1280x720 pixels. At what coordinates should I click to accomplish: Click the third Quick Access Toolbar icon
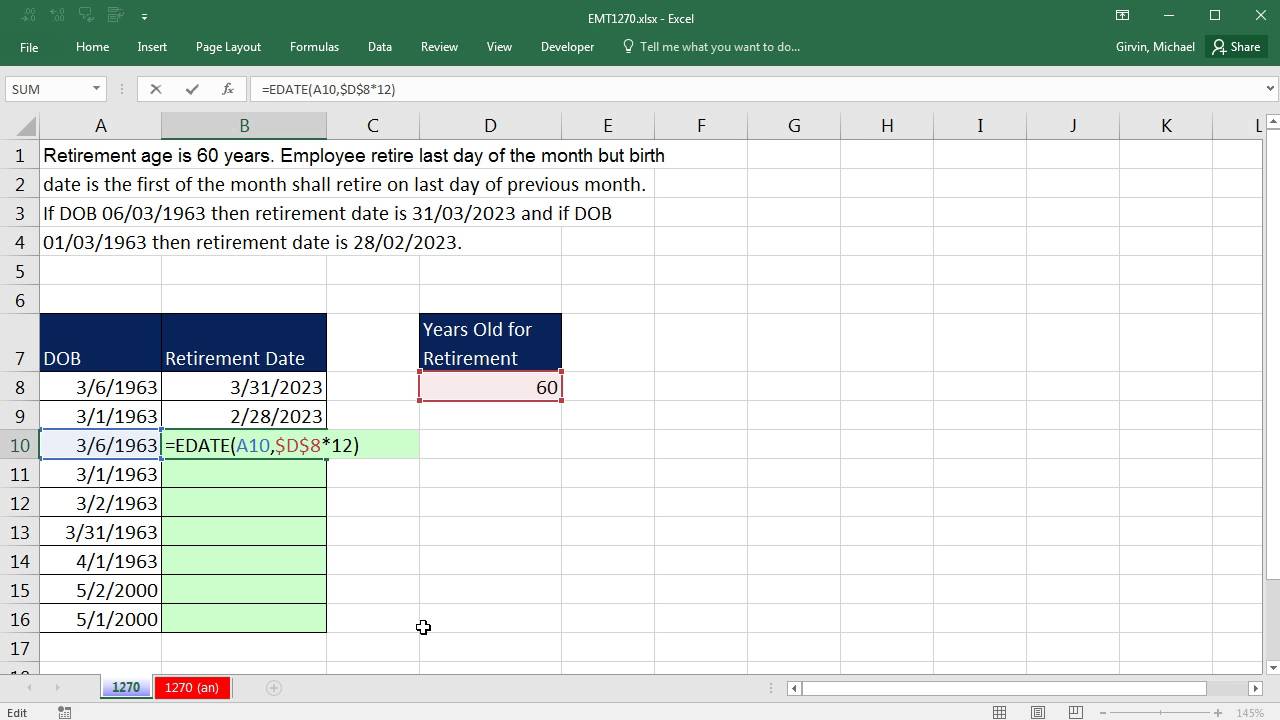[x=87, y=17]
